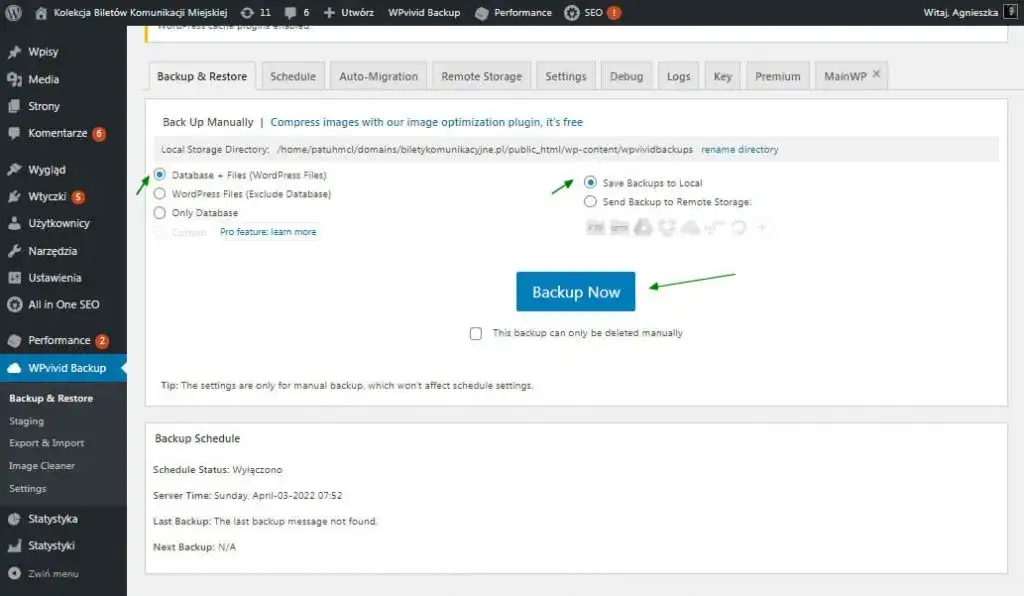This screenshot has width=1024, height=596.
Task: Open the Schedule tab
Action: (293, 76)
